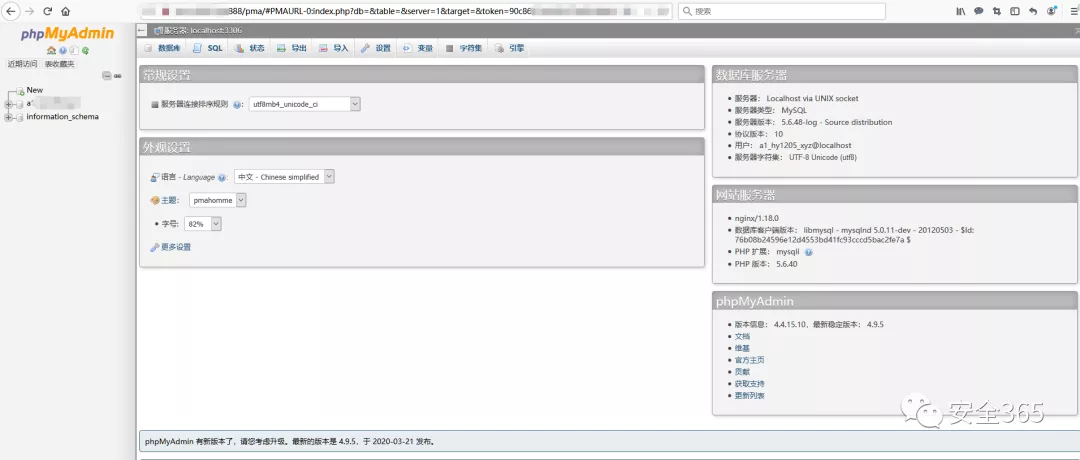
Task: Expand the information_schema database node
Action: [8, 117]
